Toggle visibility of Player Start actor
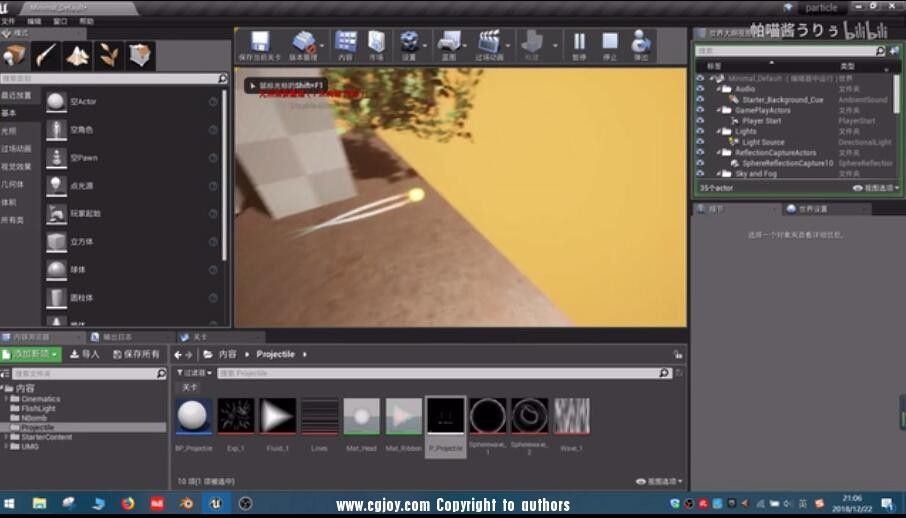906x518 pixels. [x=700, y=121]
